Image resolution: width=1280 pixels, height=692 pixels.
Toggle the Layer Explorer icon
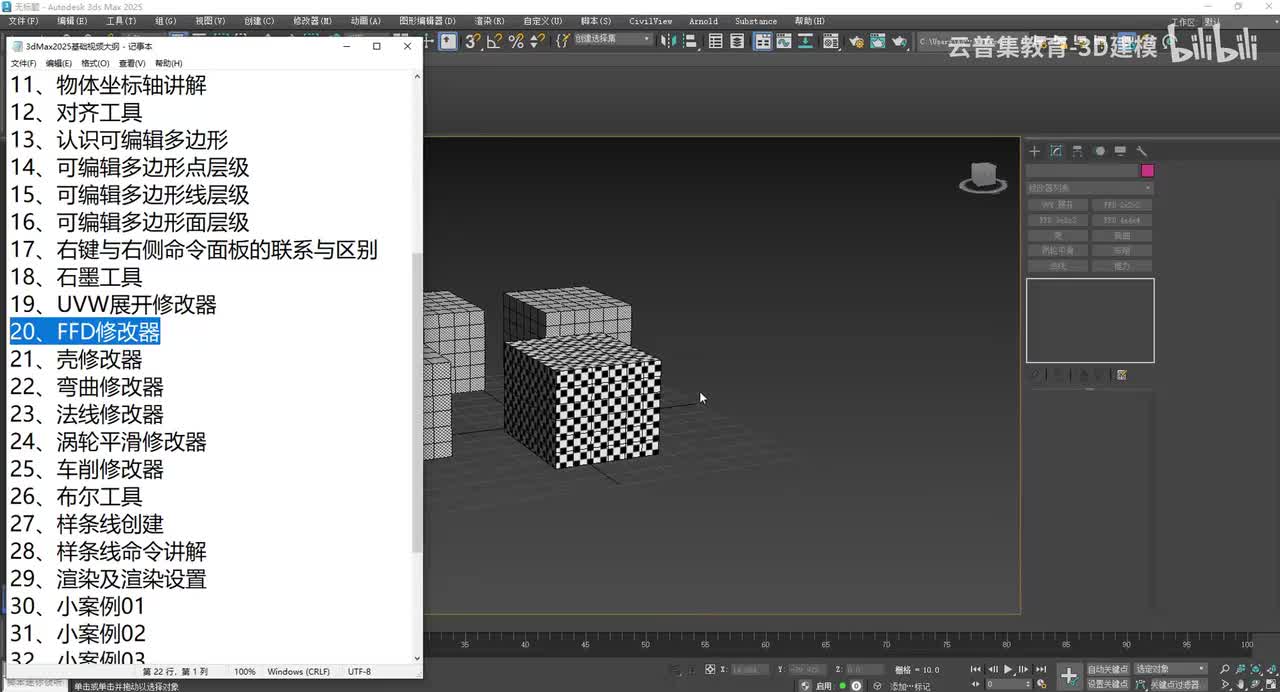pos(737,41)
